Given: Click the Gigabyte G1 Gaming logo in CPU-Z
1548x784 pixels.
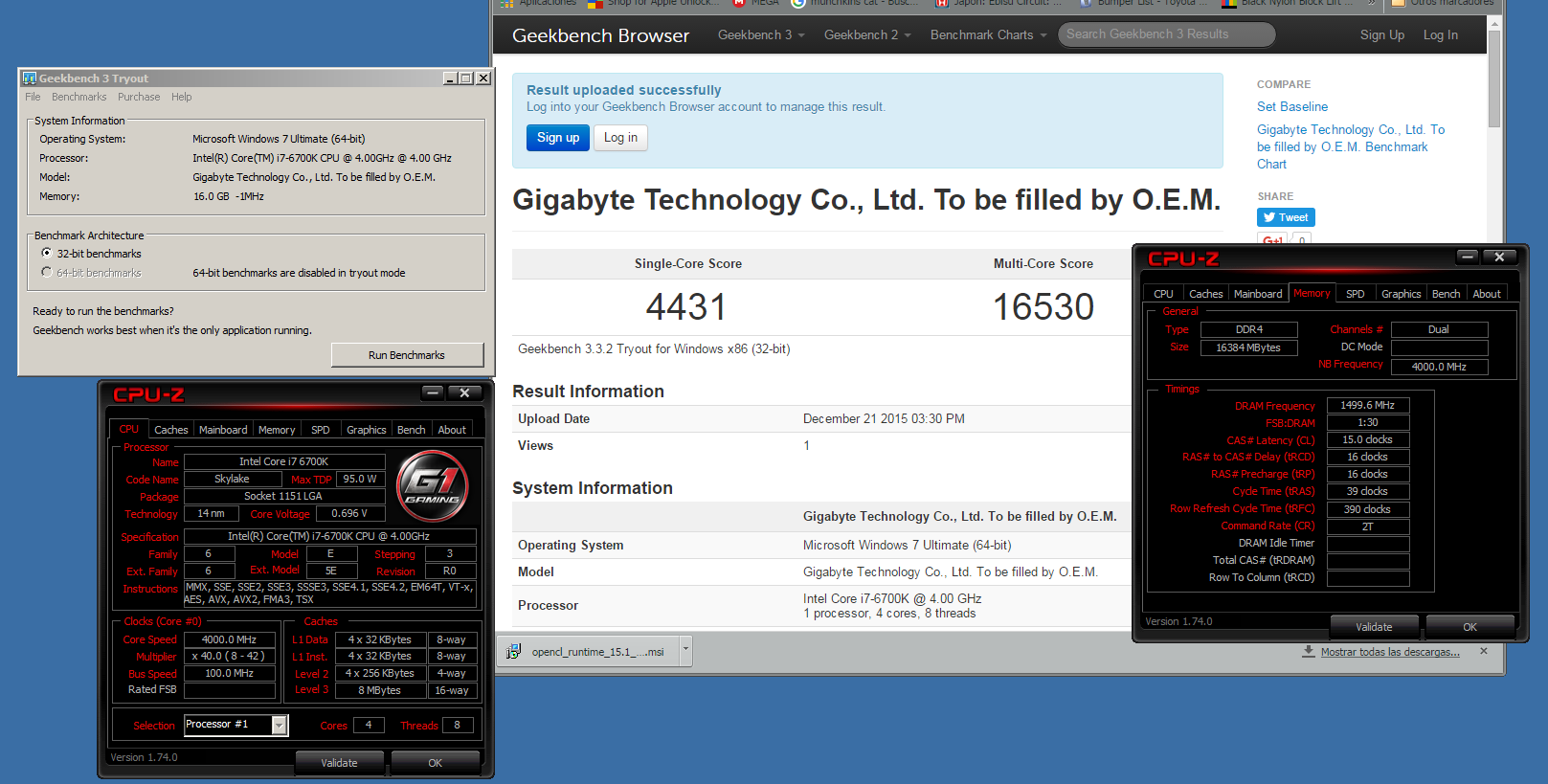Looking at the screenshot, I should coord(433,486).
